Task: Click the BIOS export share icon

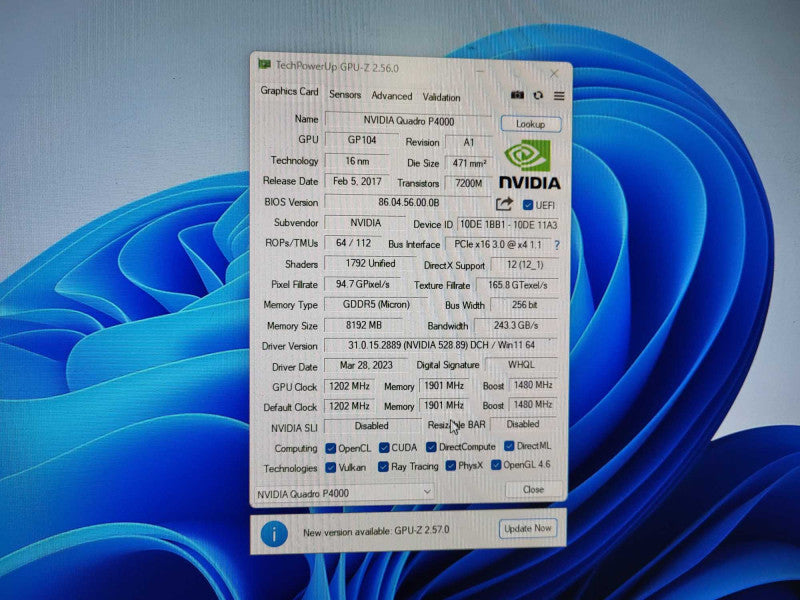Action: pyautogui.click(x=504, y=204)
